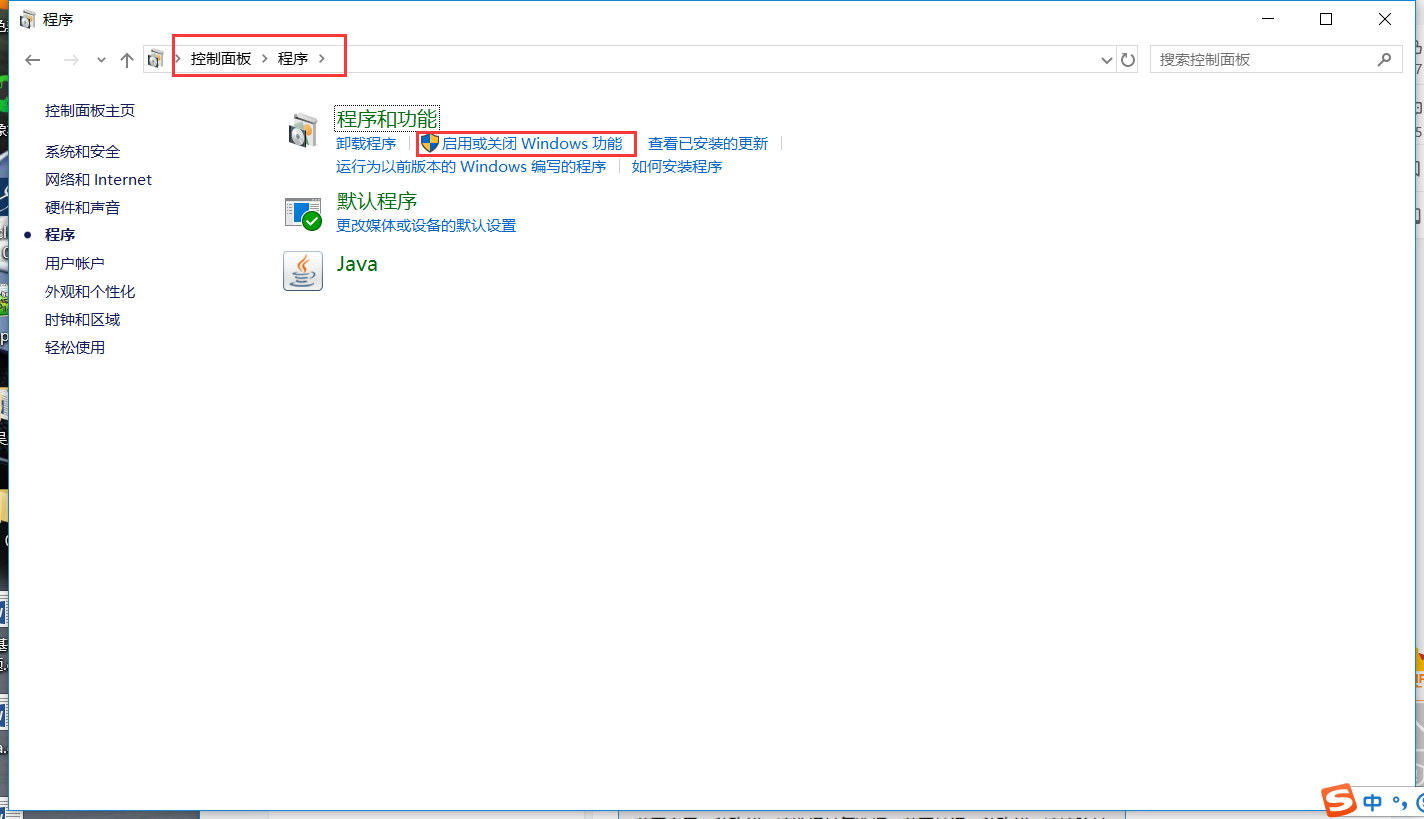Click the 默认程序 icon

[x=303, y=213]
